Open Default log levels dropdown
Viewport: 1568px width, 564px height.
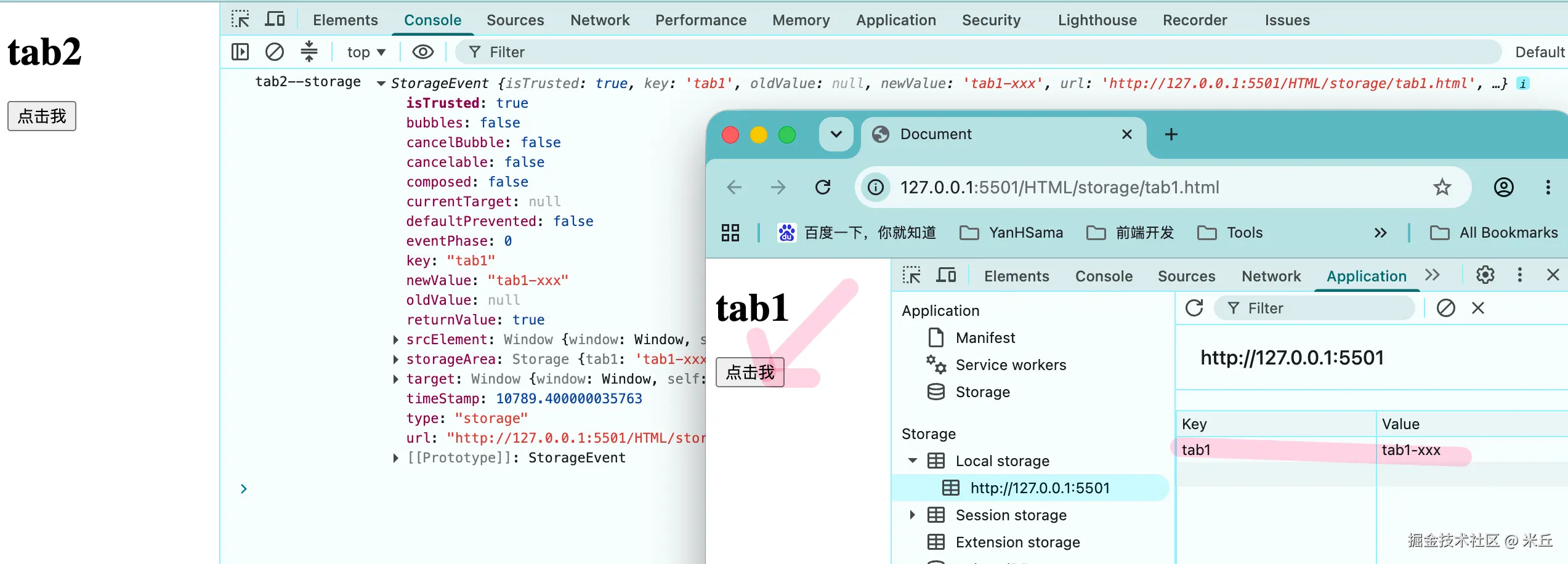[x=1540, y=52]
